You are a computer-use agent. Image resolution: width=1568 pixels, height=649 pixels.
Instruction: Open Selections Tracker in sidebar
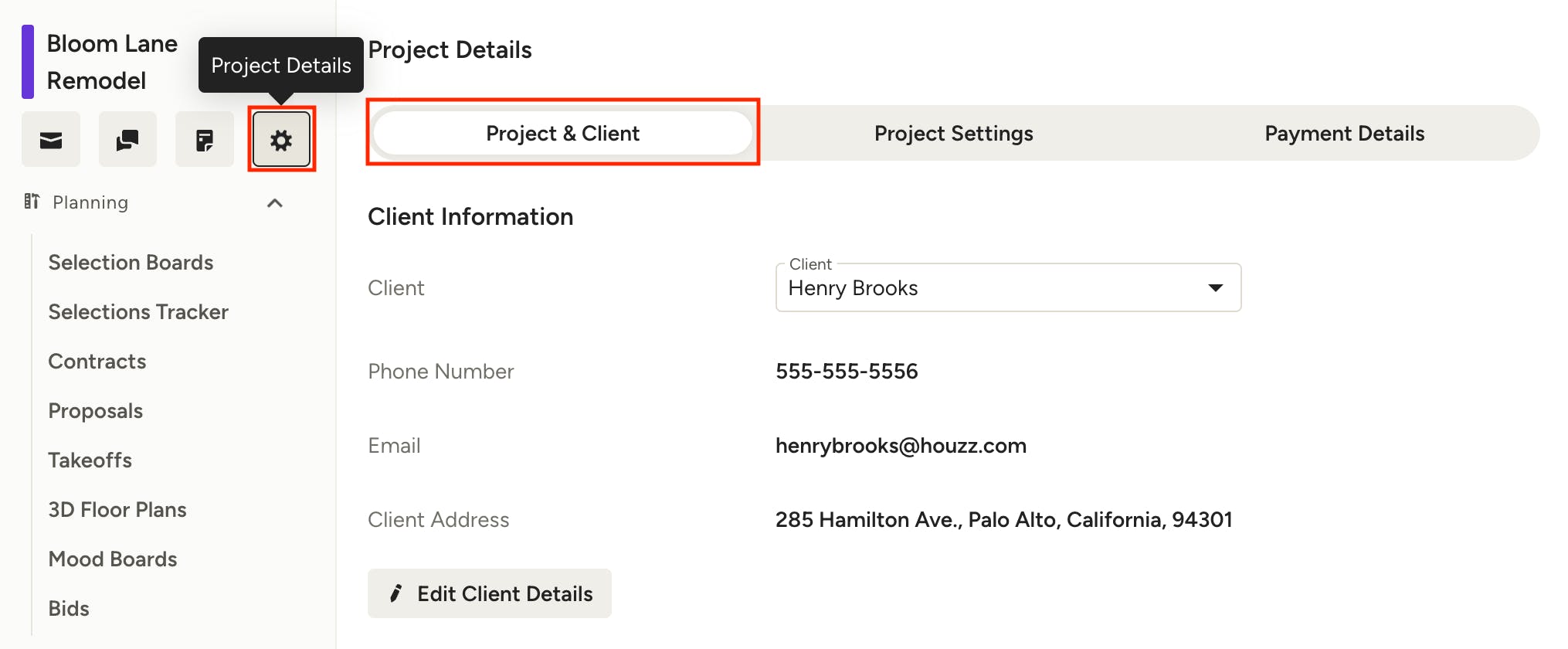tap(138, 312)
